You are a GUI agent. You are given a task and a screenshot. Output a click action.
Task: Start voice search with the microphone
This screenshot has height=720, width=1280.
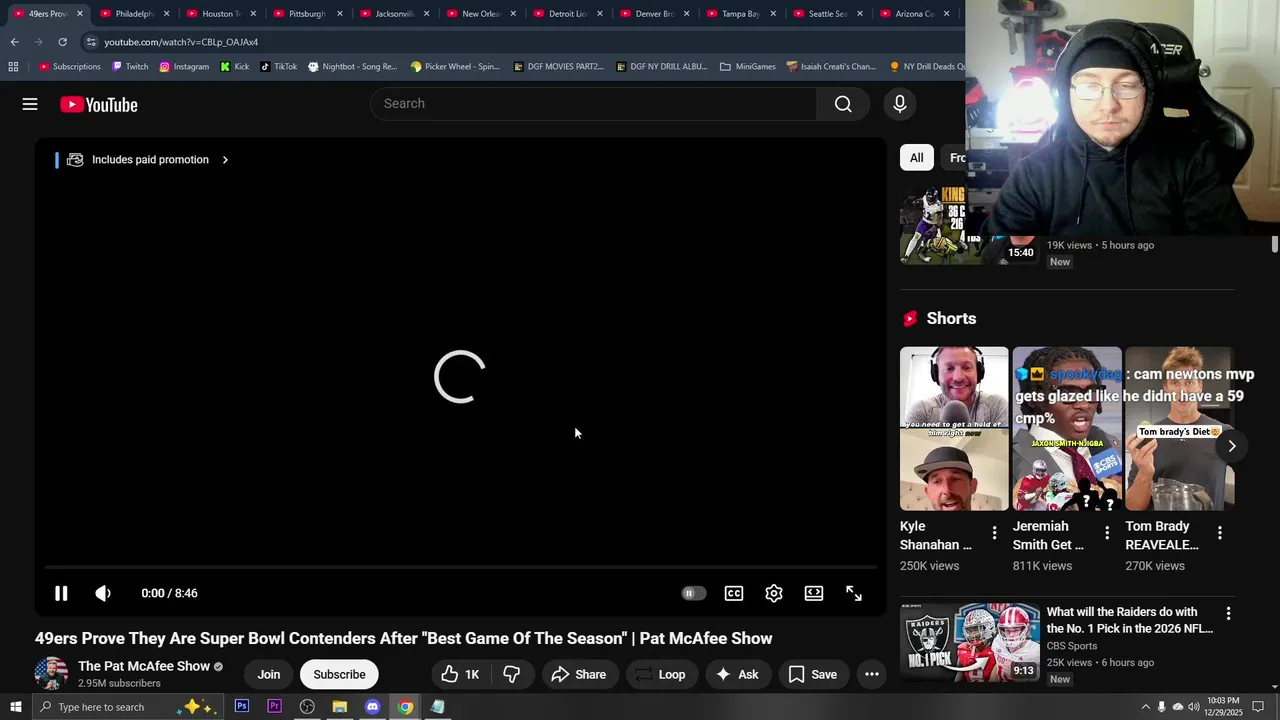[x=900, y=104]
